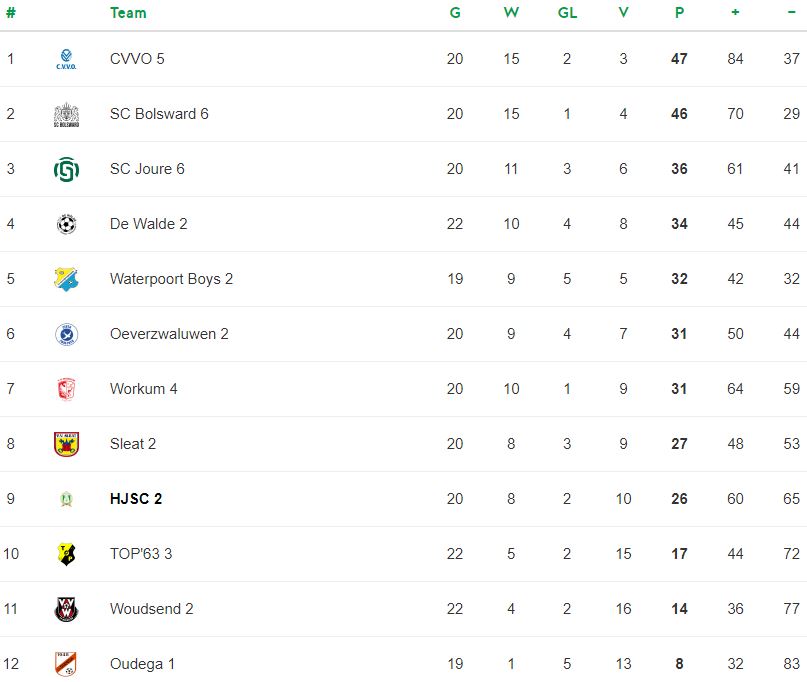Click the Woudsend club emblem
This screenshot has width=807, height=682.
pyautogui.click(x=66, y=609)
